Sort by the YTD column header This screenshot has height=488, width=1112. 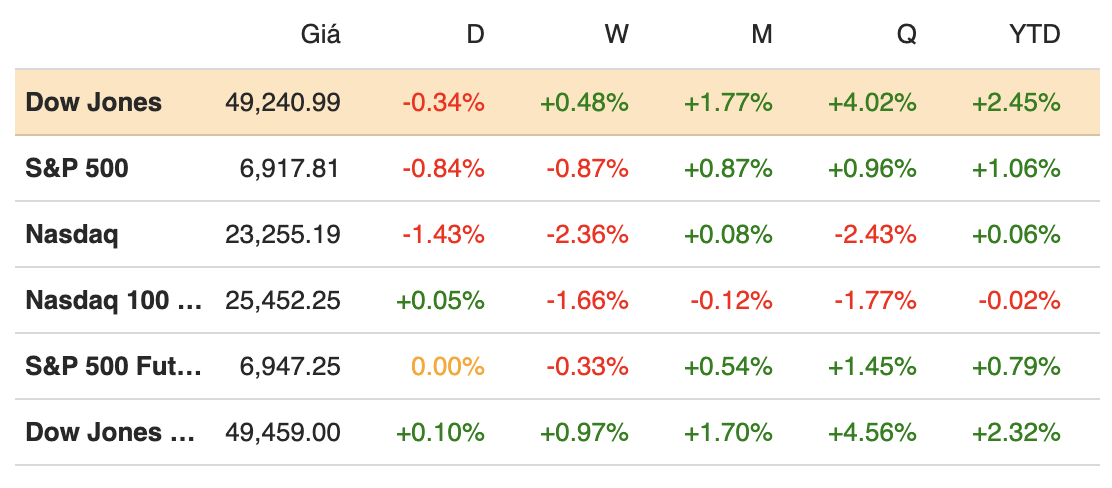(1033, 35)
